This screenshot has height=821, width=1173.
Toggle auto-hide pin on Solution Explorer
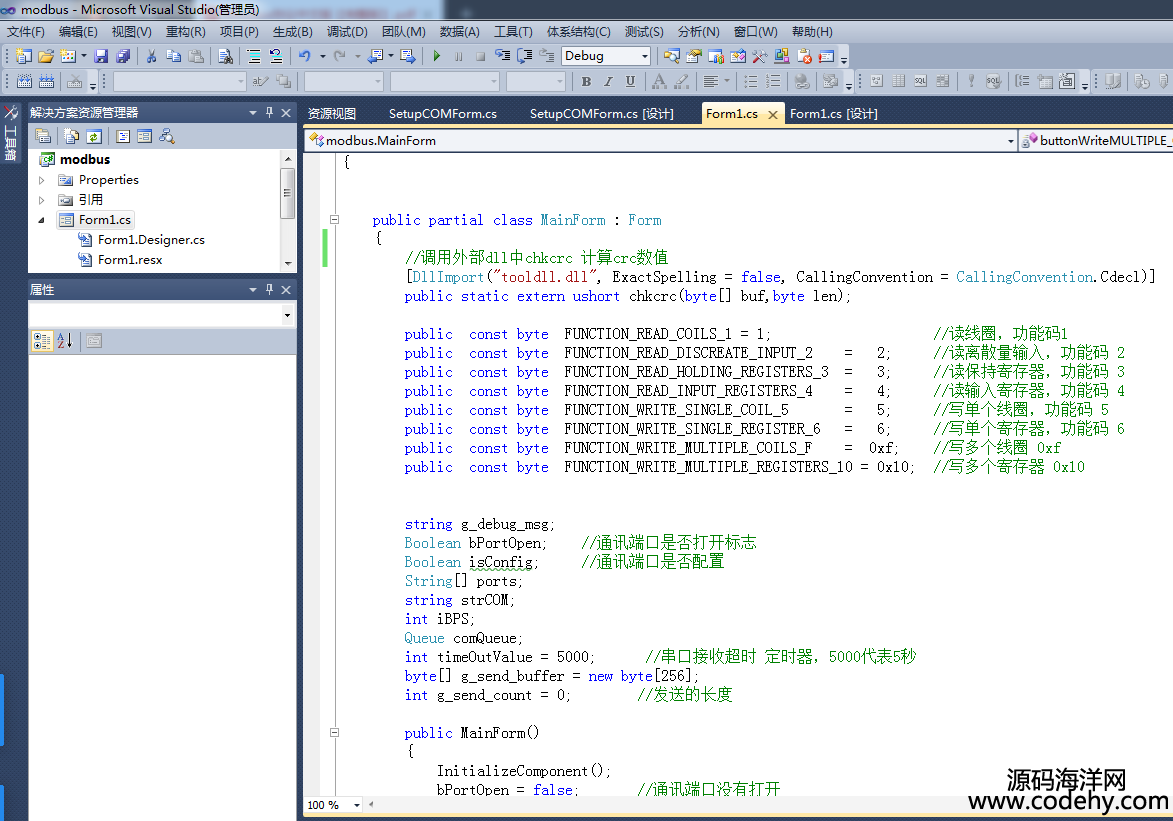coord(268,113)
